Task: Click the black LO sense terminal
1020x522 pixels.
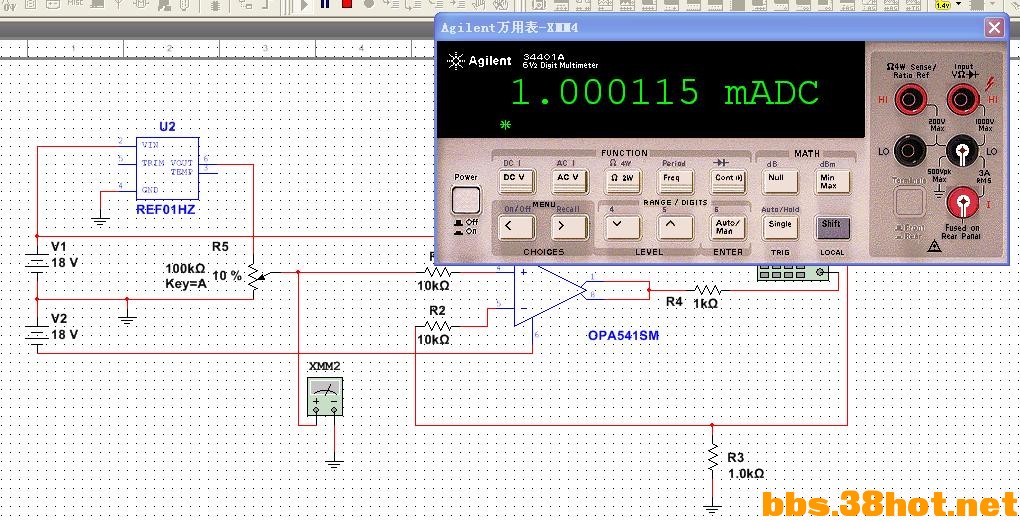Action: [911, 151]
